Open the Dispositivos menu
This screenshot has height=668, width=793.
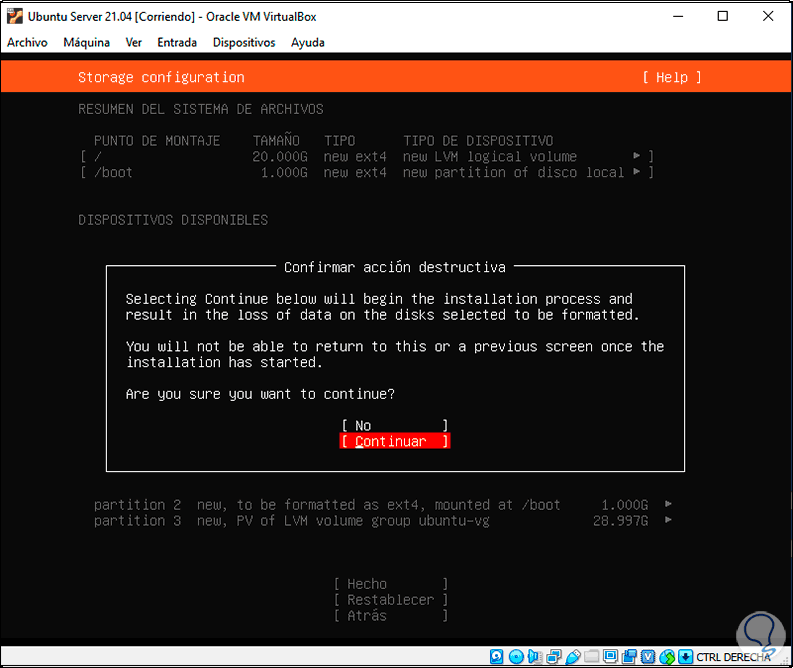(x=244, y=42)
